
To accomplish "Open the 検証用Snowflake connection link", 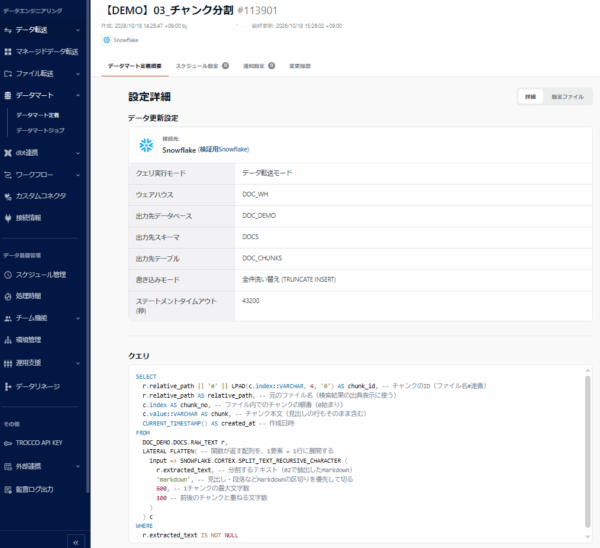I will tap(224, 149).
